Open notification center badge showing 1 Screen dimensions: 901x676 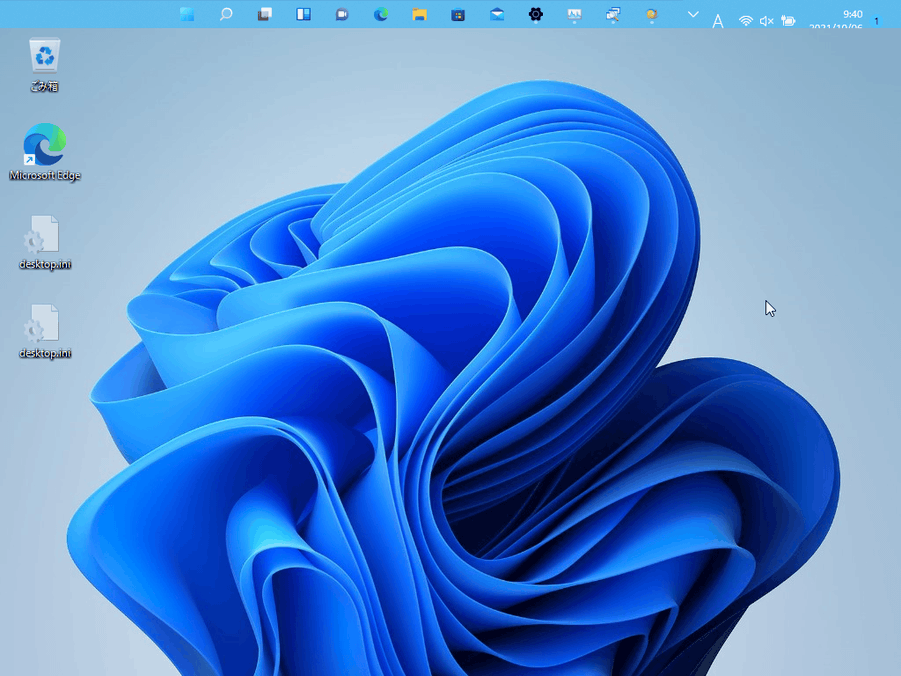(876, 21)
